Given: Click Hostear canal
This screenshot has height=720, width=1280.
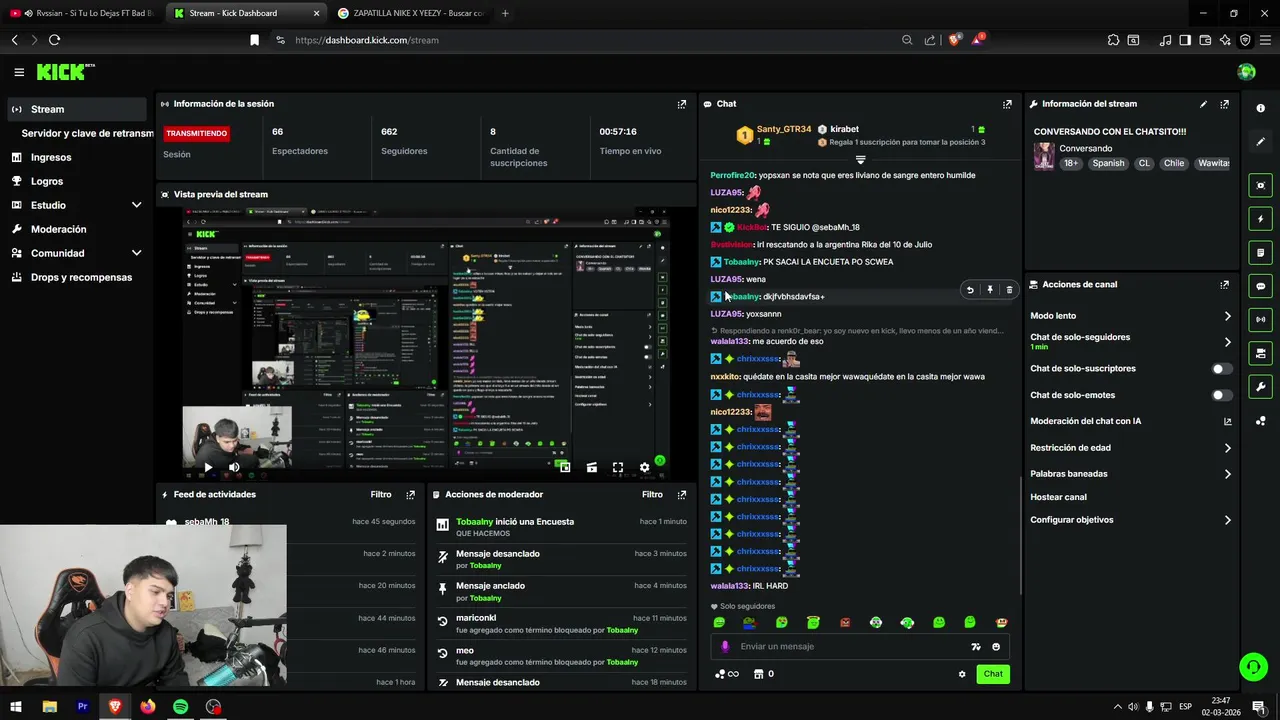Looking at the screenshot, I should (1058, 497).
